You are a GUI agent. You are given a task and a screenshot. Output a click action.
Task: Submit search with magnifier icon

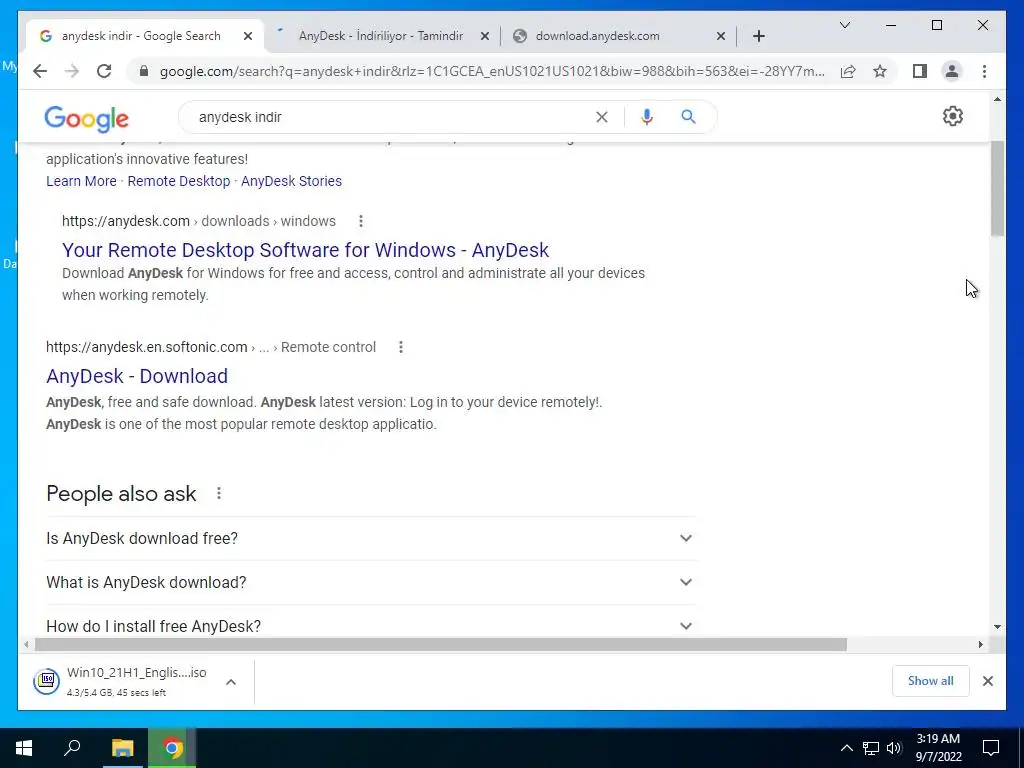688,117
